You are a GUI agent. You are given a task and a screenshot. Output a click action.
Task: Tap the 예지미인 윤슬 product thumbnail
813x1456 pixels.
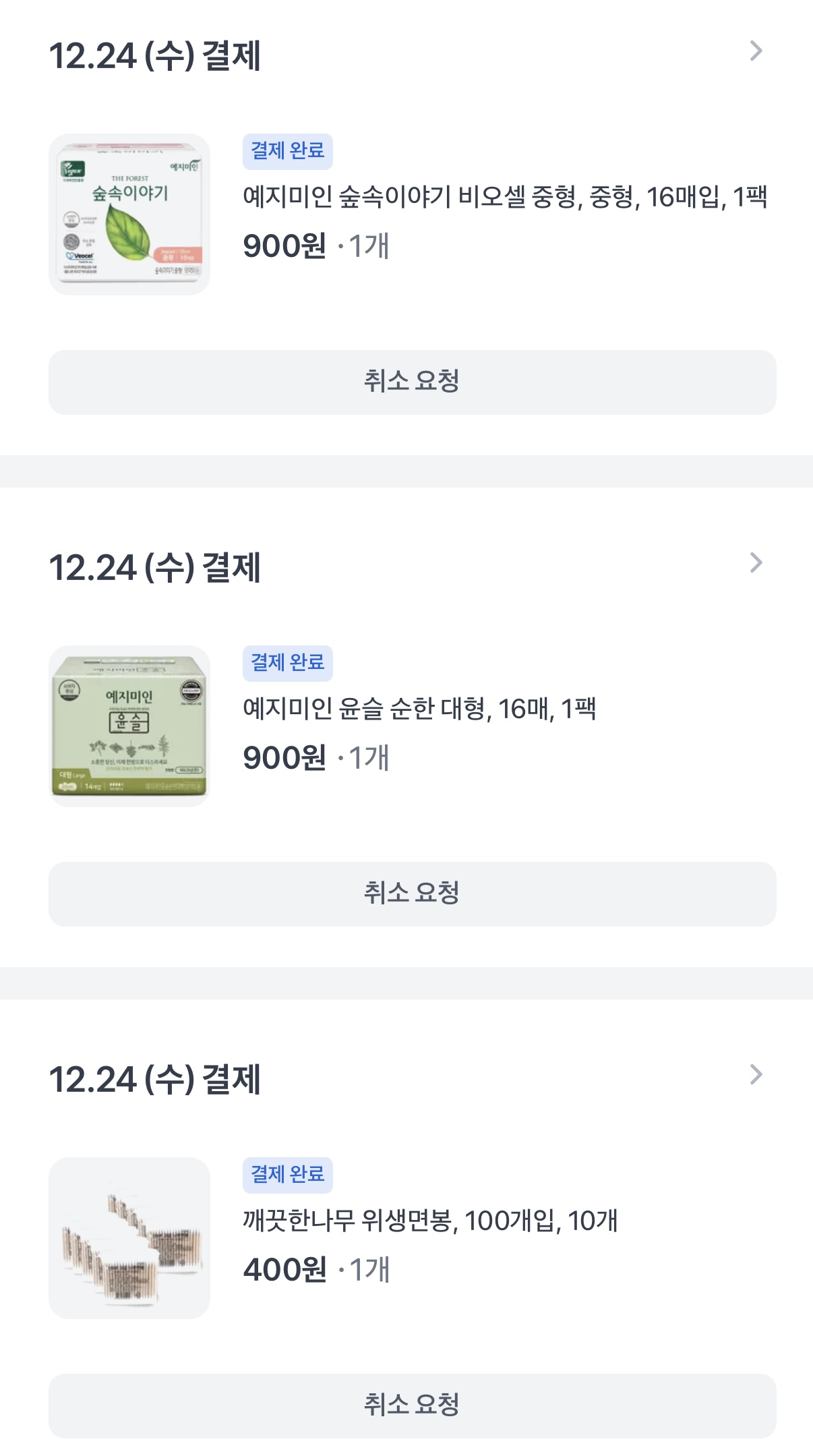(x=129, y=726)
